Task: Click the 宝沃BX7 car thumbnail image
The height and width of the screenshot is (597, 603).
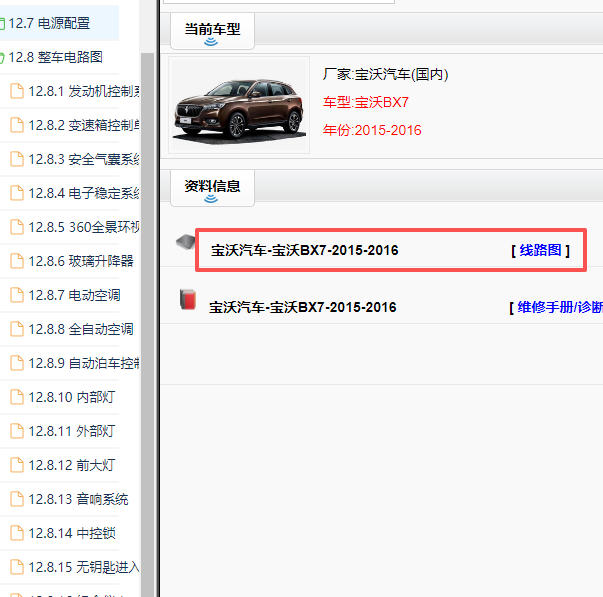Action: 239,105
